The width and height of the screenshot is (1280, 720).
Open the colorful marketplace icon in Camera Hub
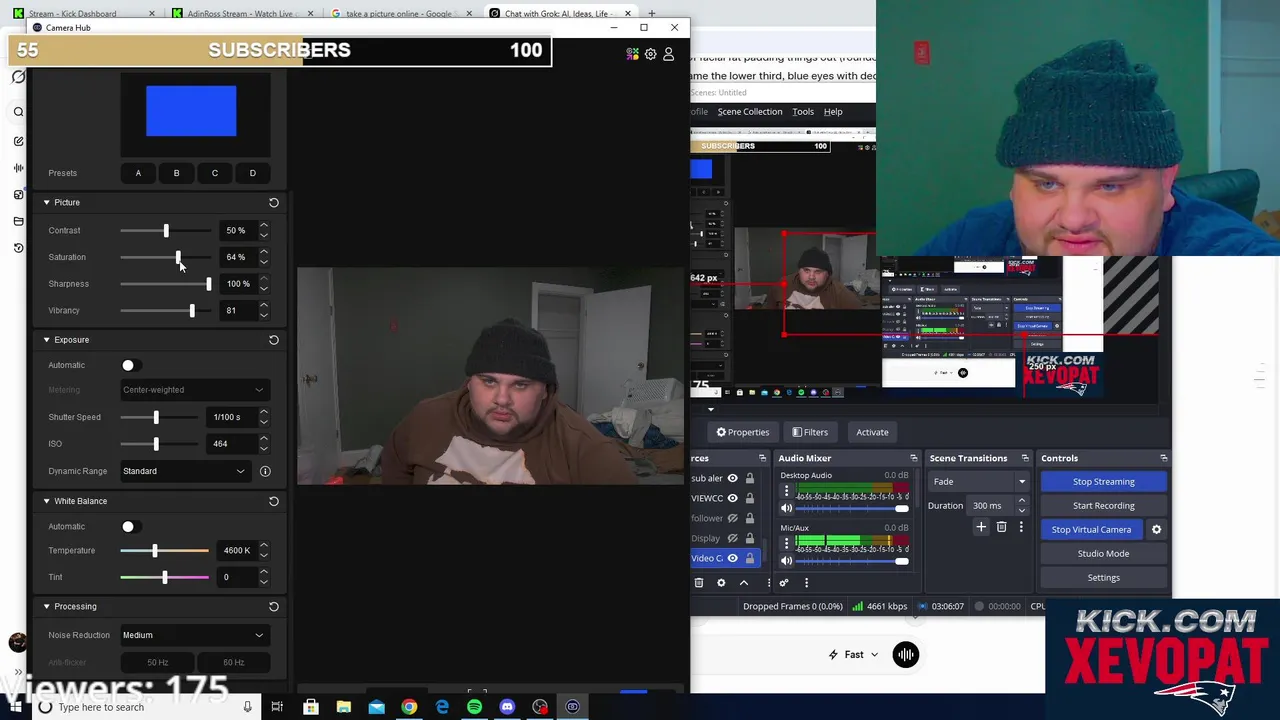coord(632,54)
